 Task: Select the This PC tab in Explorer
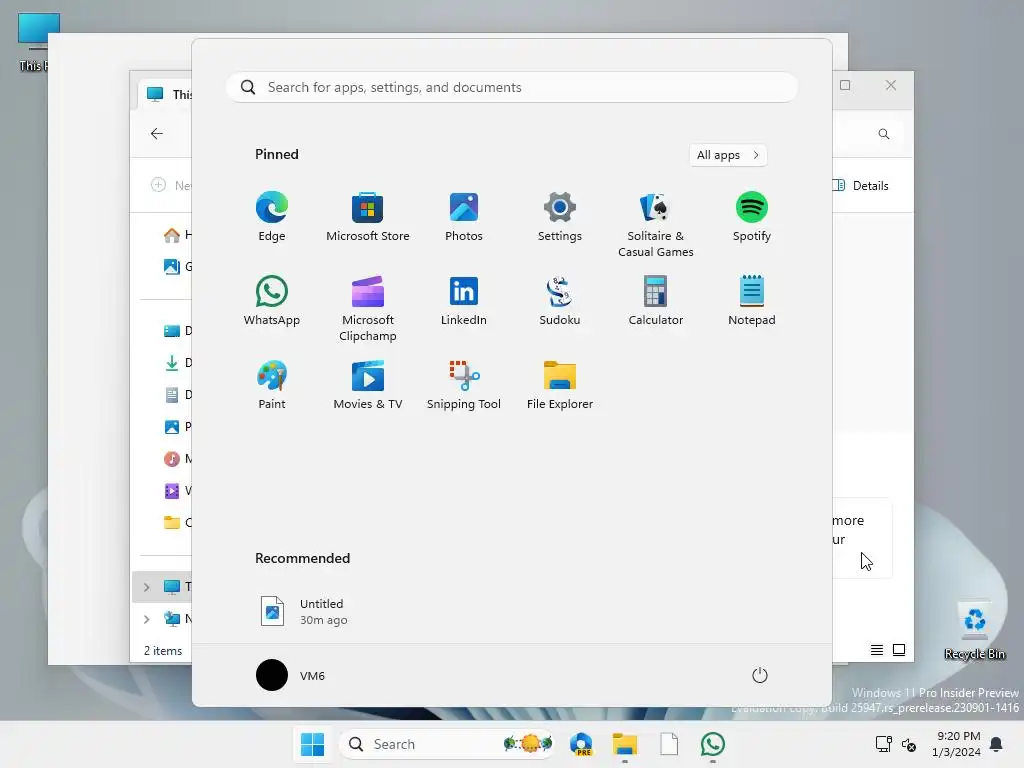(167, 95)
